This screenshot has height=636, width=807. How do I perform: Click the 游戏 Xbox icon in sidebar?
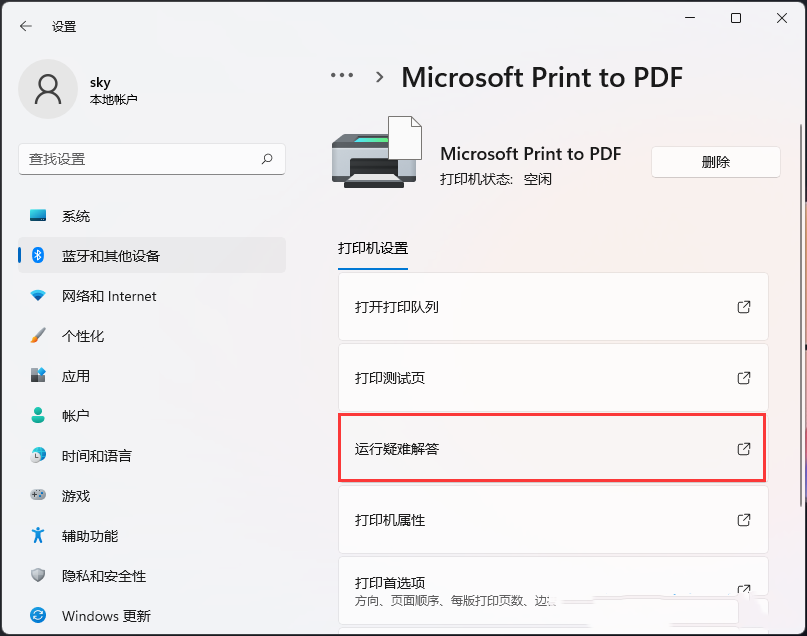click(x=40, y=495)
